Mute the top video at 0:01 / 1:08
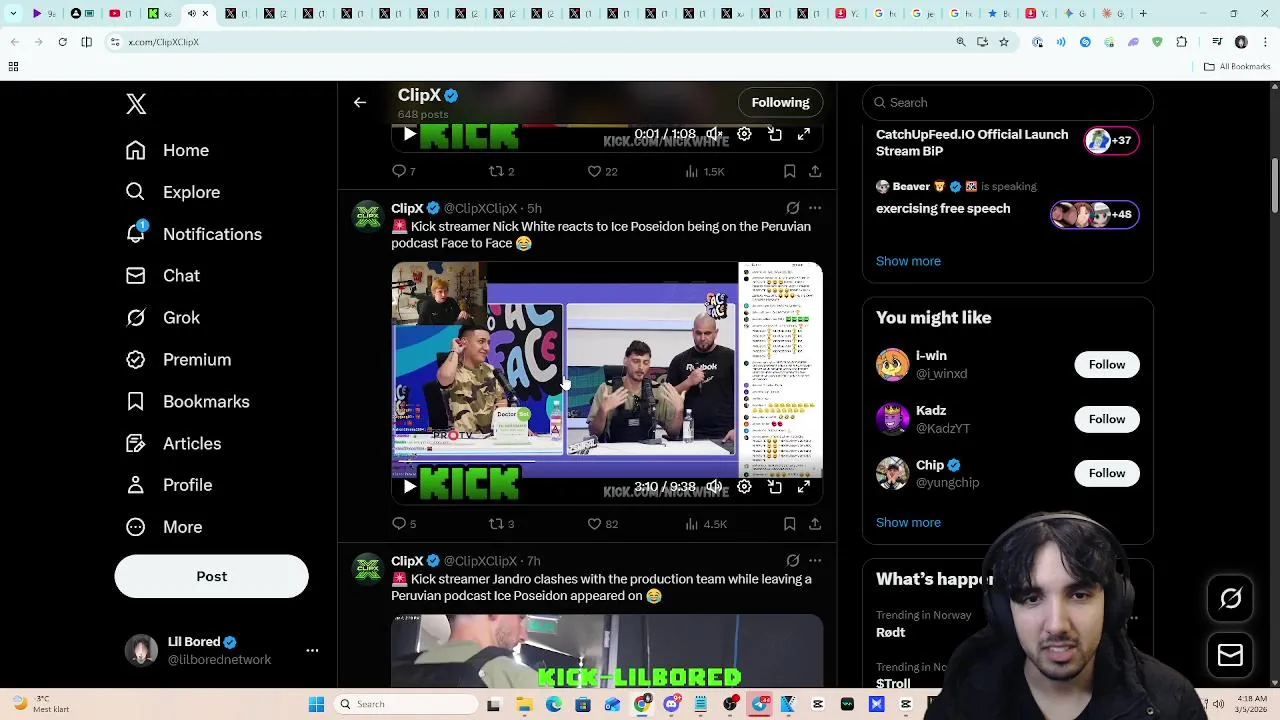Image resolution: width=1280 pixels, height=720 pixels. (714, 134)
